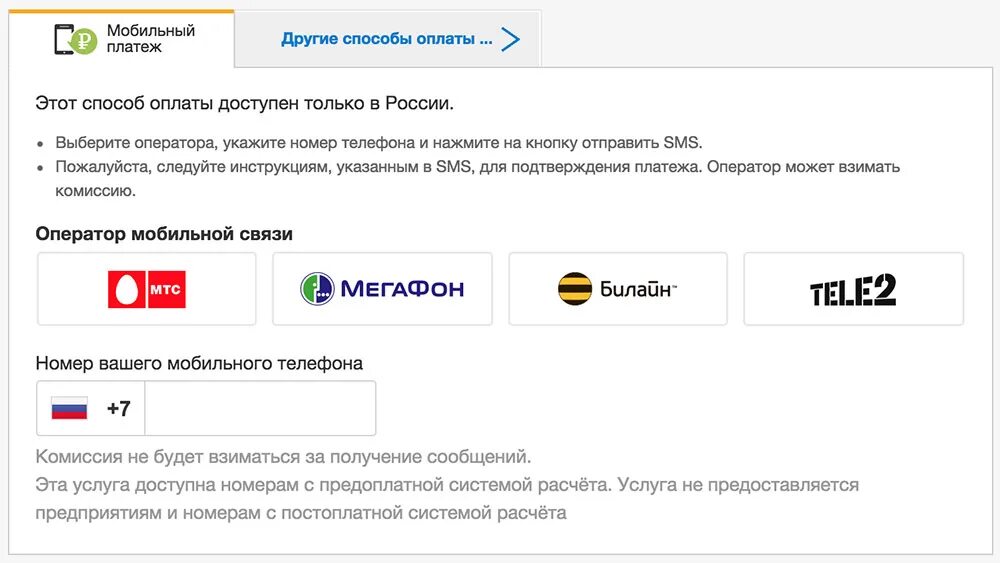Click the Russian flag icon

[69, 408]
